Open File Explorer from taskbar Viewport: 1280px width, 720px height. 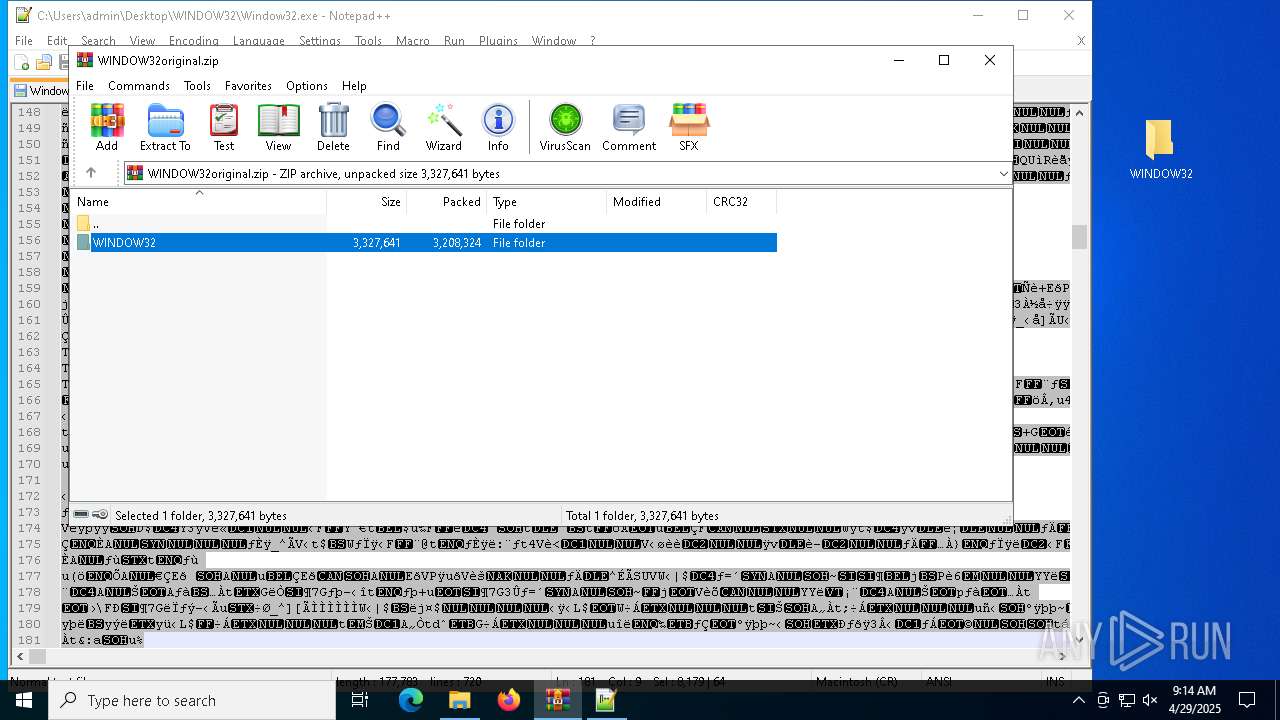[459, 700]
